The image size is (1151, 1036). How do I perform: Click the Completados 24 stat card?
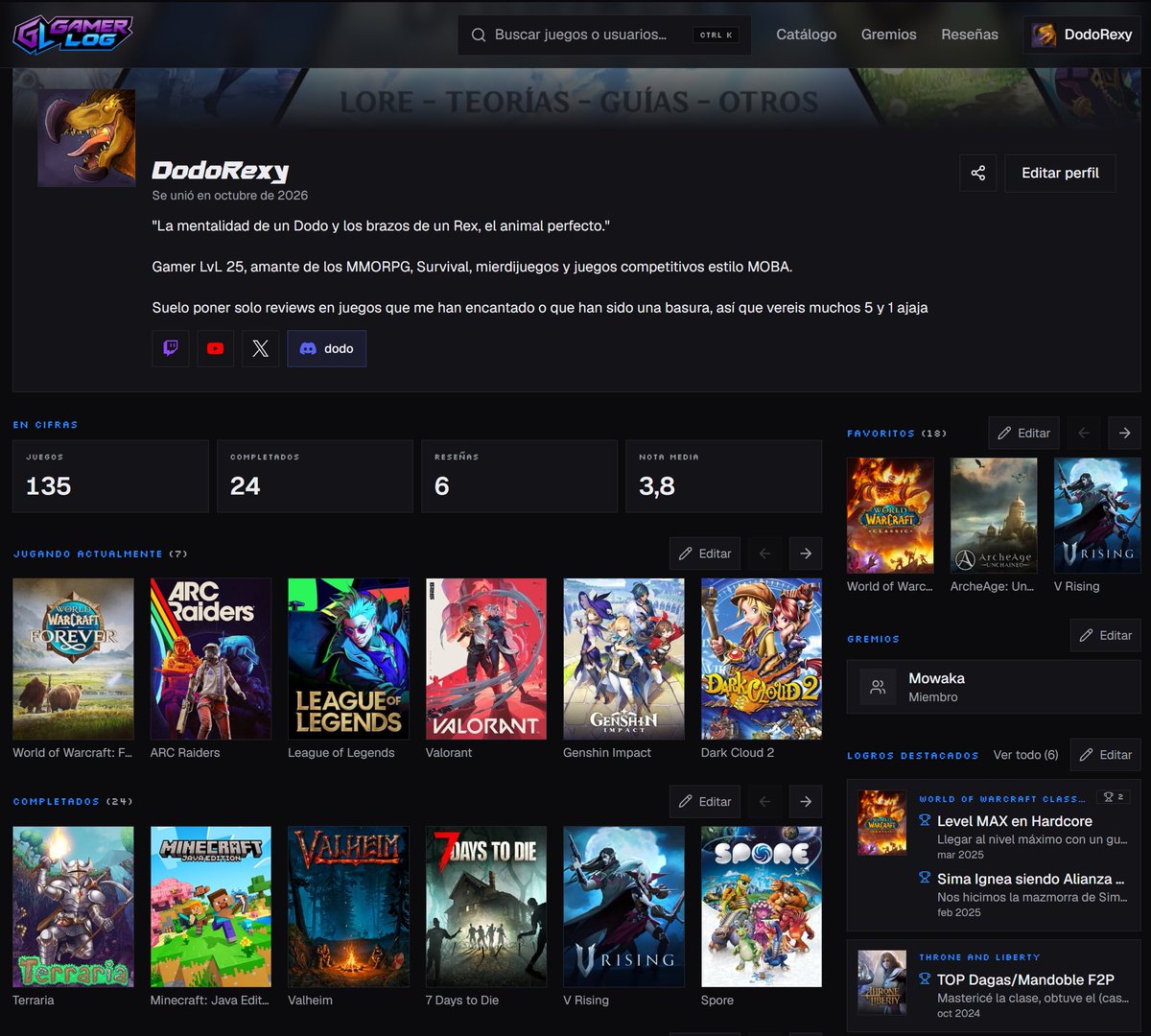pos(315,476)
